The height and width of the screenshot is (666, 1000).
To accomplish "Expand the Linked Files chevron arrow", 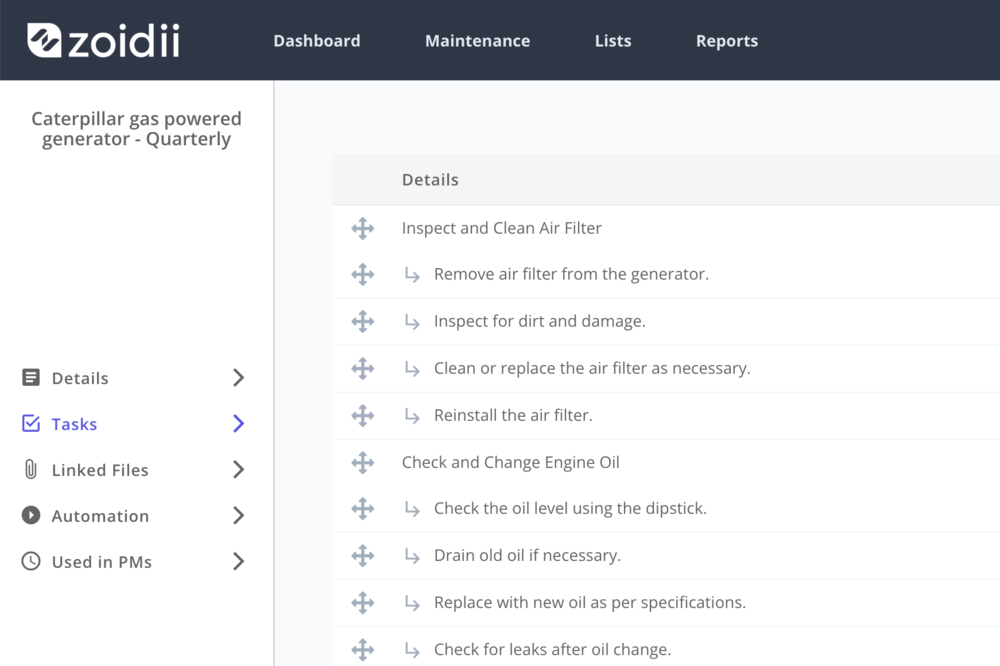I will tap(239, 470).
